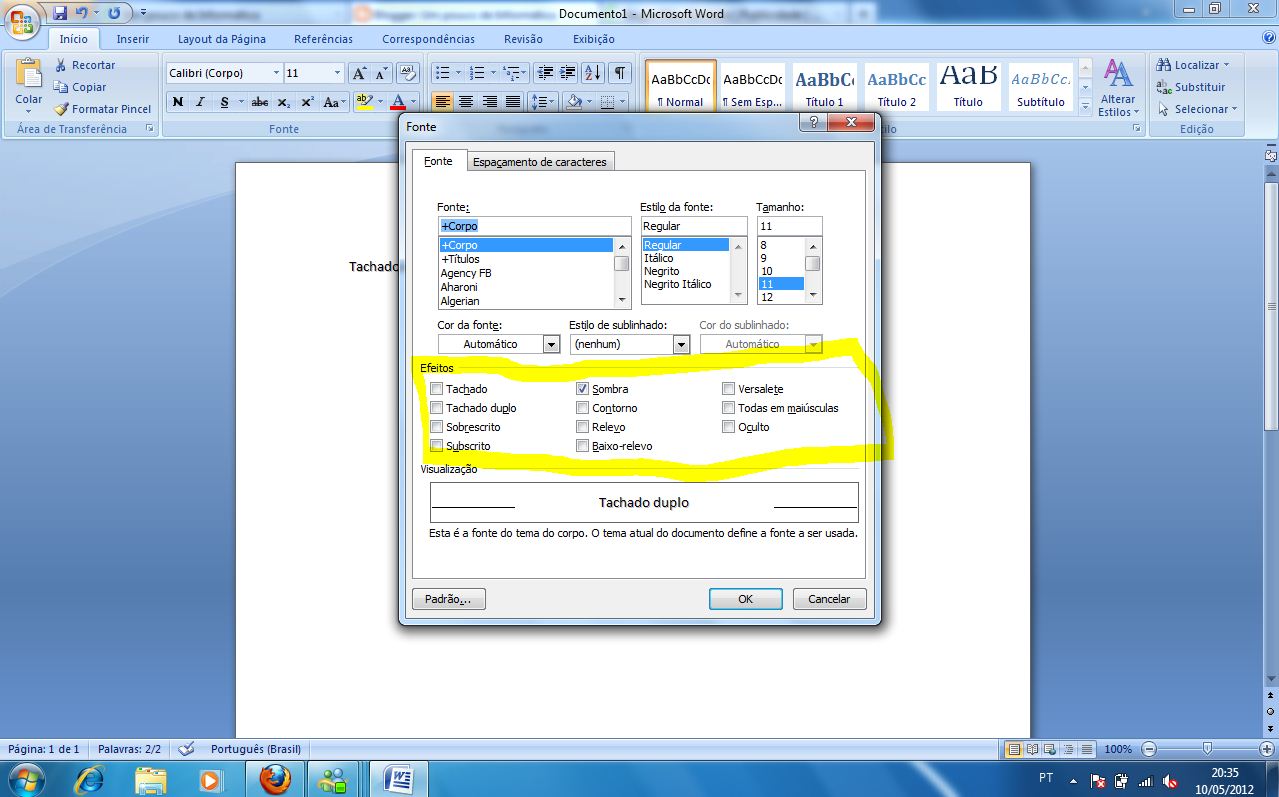Screen dimensions: 1279x797
Task: Open Firefox from the taskbar
Action: 275,778
